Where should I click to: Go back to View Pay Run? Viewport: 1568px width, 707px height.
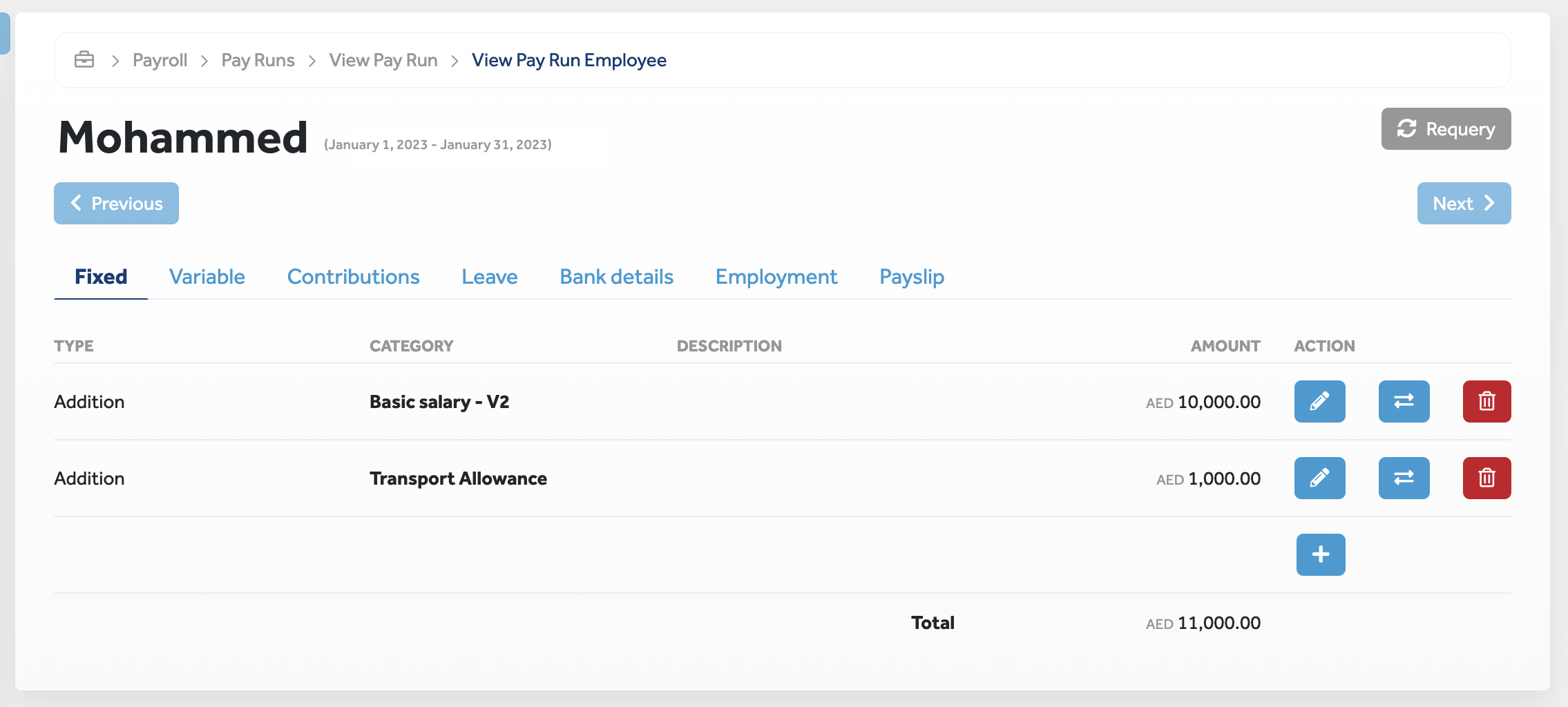383,60
